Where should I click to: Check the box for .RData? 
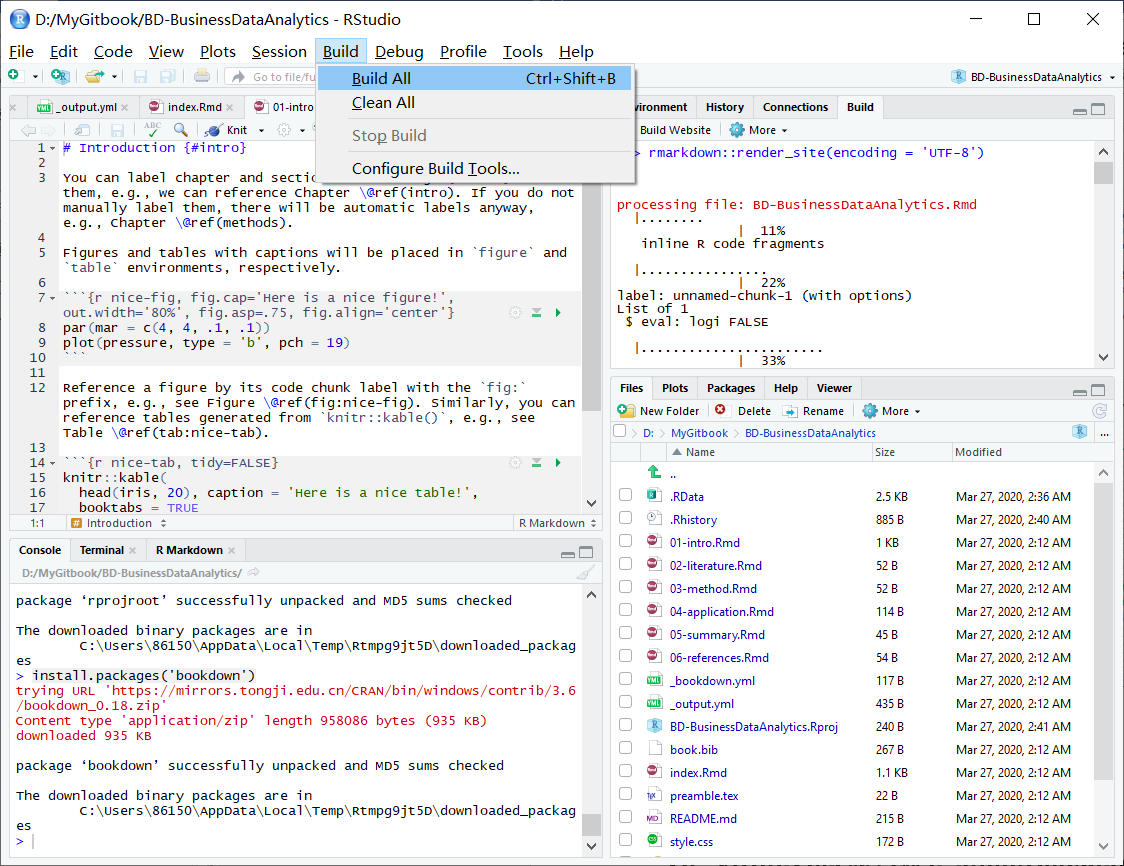pos(626,495)
